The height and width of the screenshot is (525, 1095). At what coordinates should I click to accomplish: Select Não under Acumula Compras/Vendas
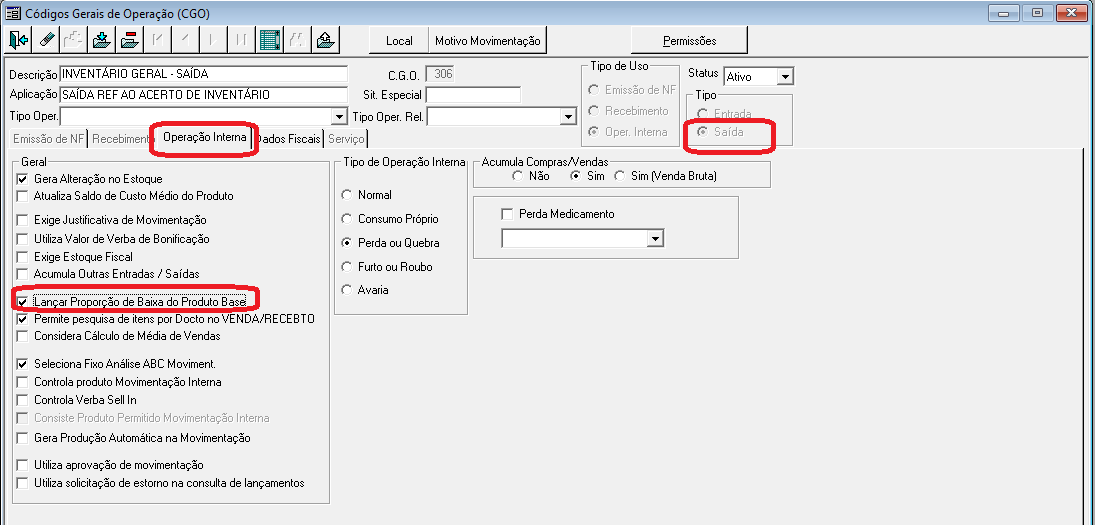pyautogui.click(x=517, y=176)
